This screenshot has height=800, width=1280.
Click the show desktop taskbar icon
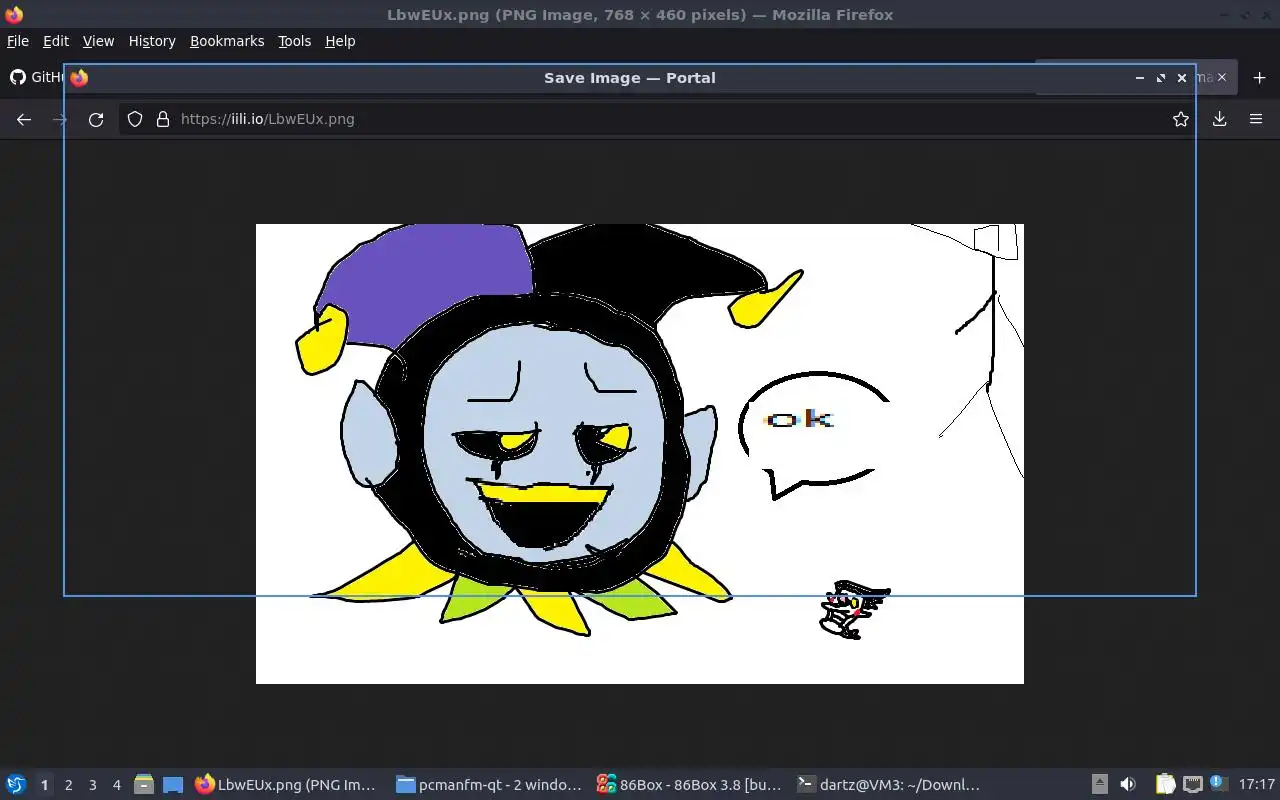click(173, 785)
